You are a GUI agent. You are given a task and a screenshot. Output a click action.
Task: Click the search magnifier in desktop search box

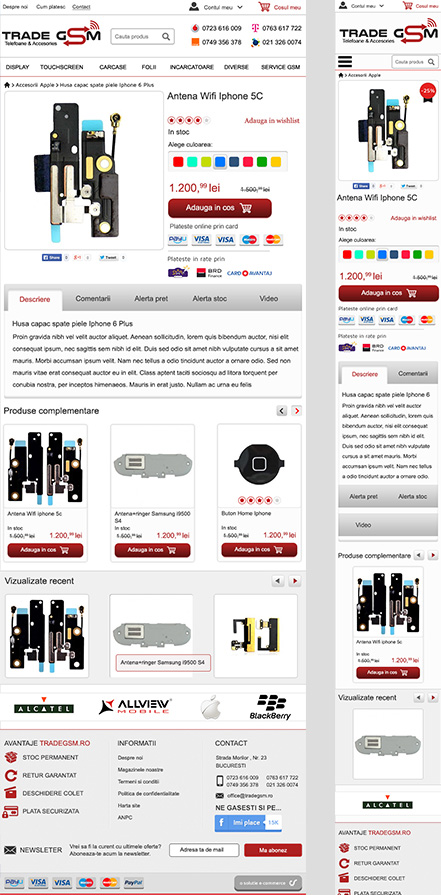pyautogui.click(x=166, y=37)
